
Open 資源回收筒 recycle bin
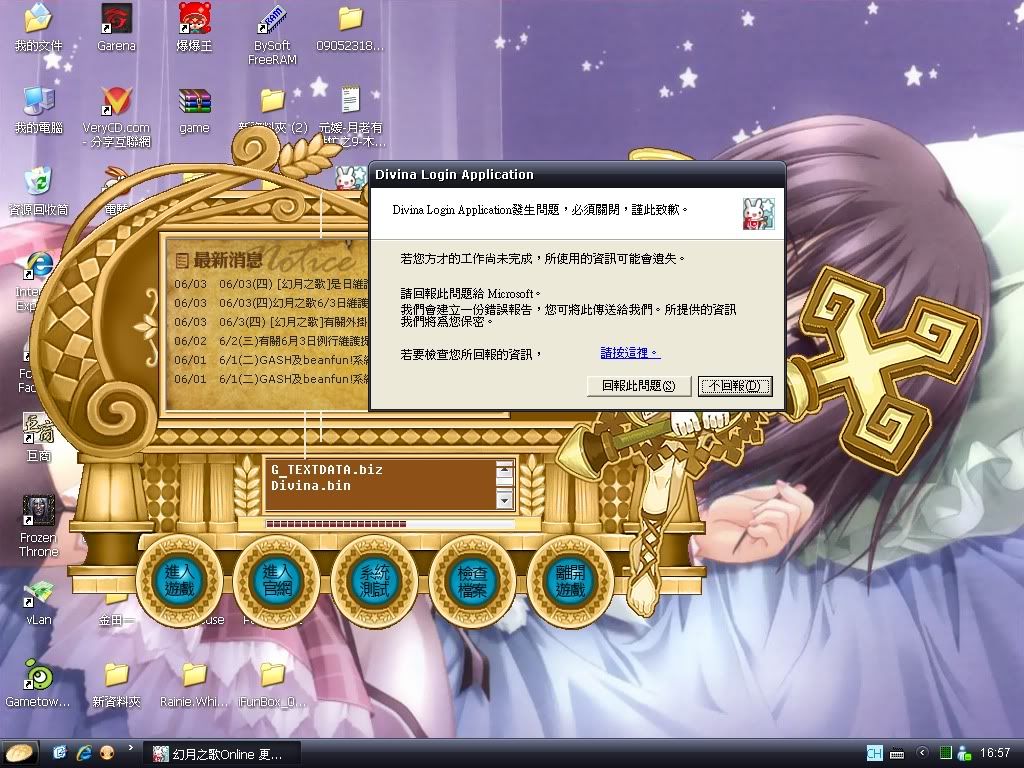tap(38, 191)
